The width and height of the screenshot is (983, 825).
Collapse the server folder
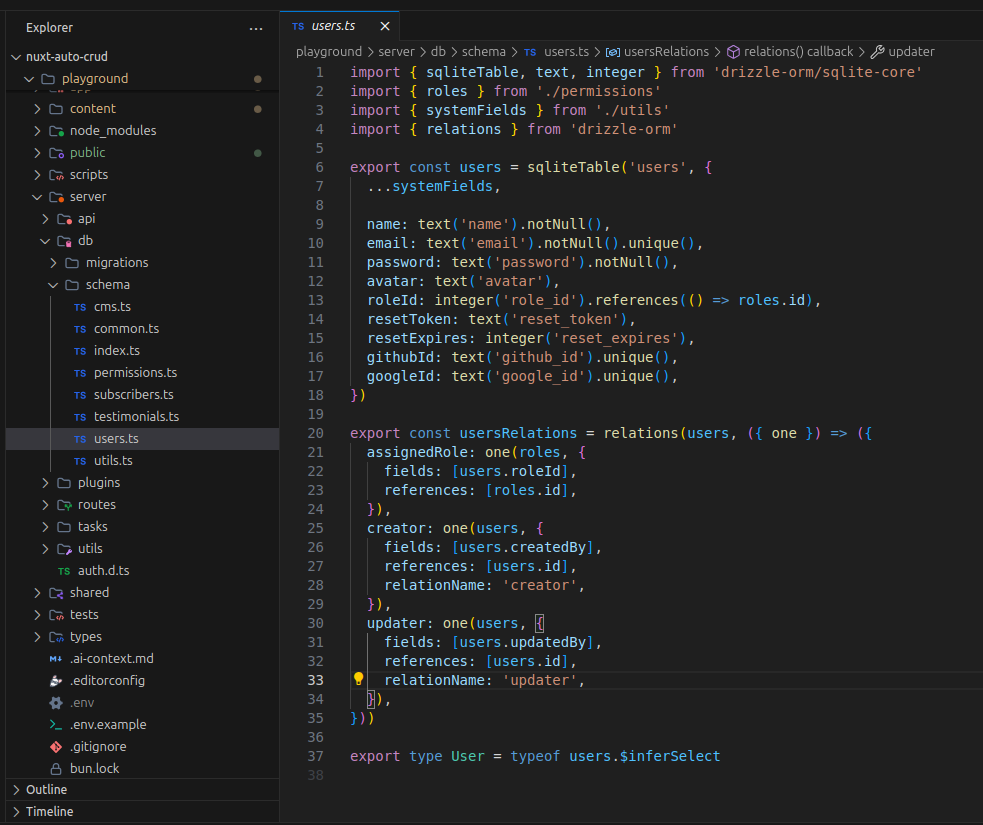[x=37, y=197]
